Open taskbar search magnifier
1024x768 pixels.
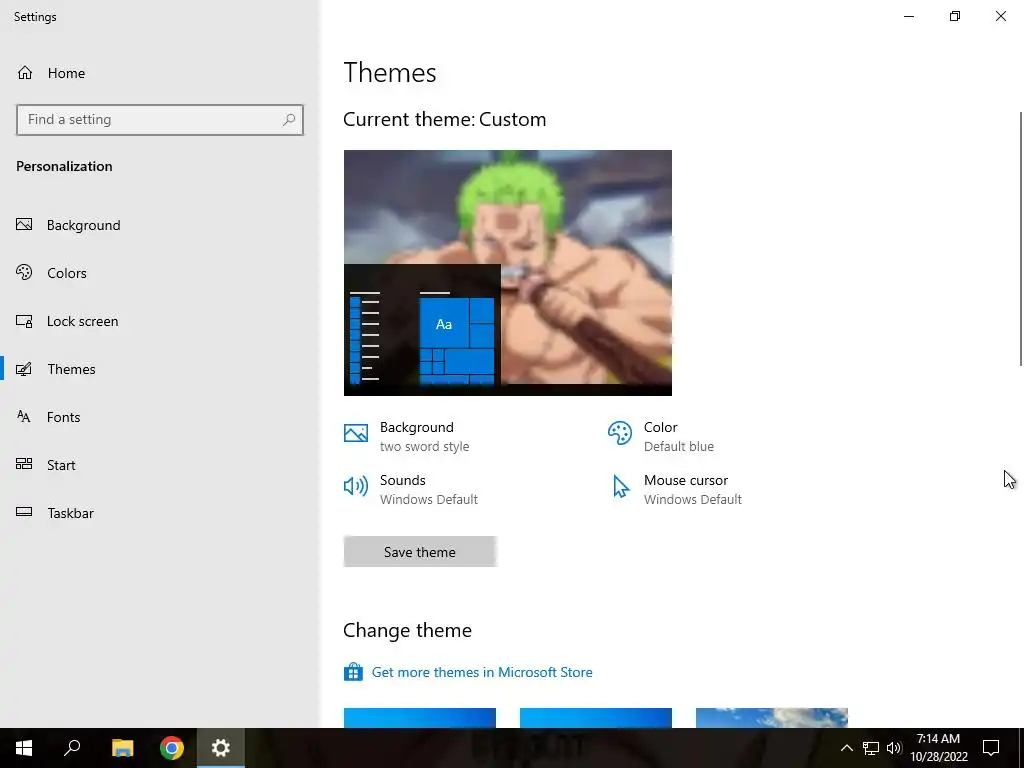tap(72, 748)
